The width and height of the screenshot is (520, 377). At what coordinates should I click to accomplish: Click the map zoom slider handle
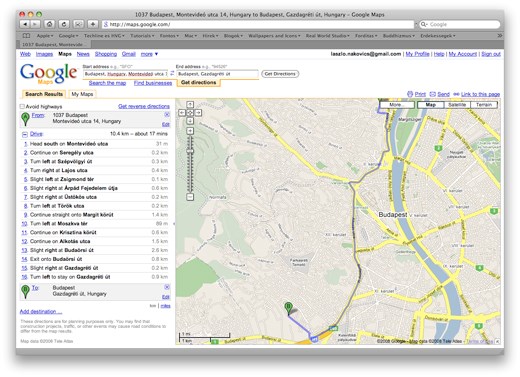pos(190,151)
